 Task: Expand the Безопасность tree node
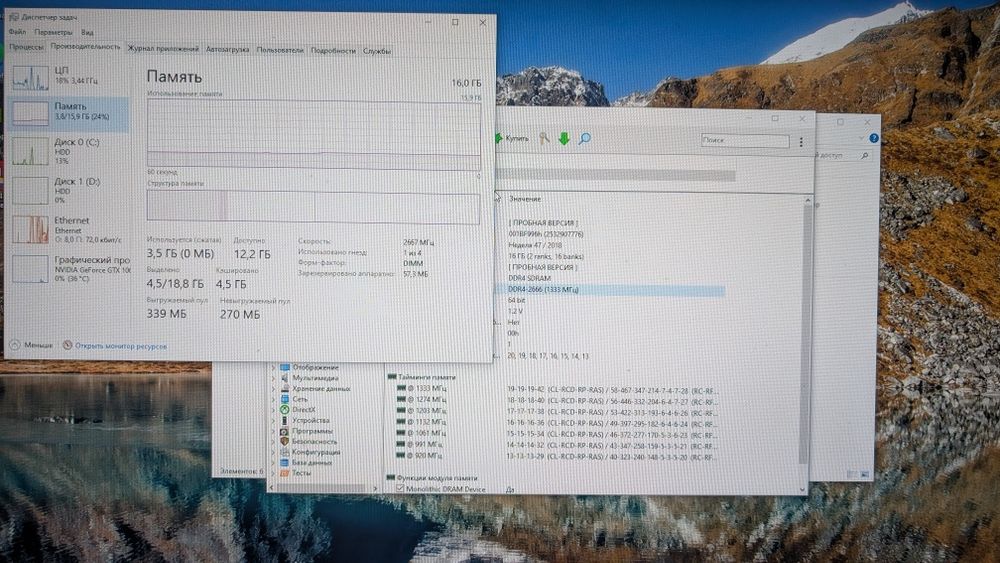pyautogui.click(x=273, y=441)
